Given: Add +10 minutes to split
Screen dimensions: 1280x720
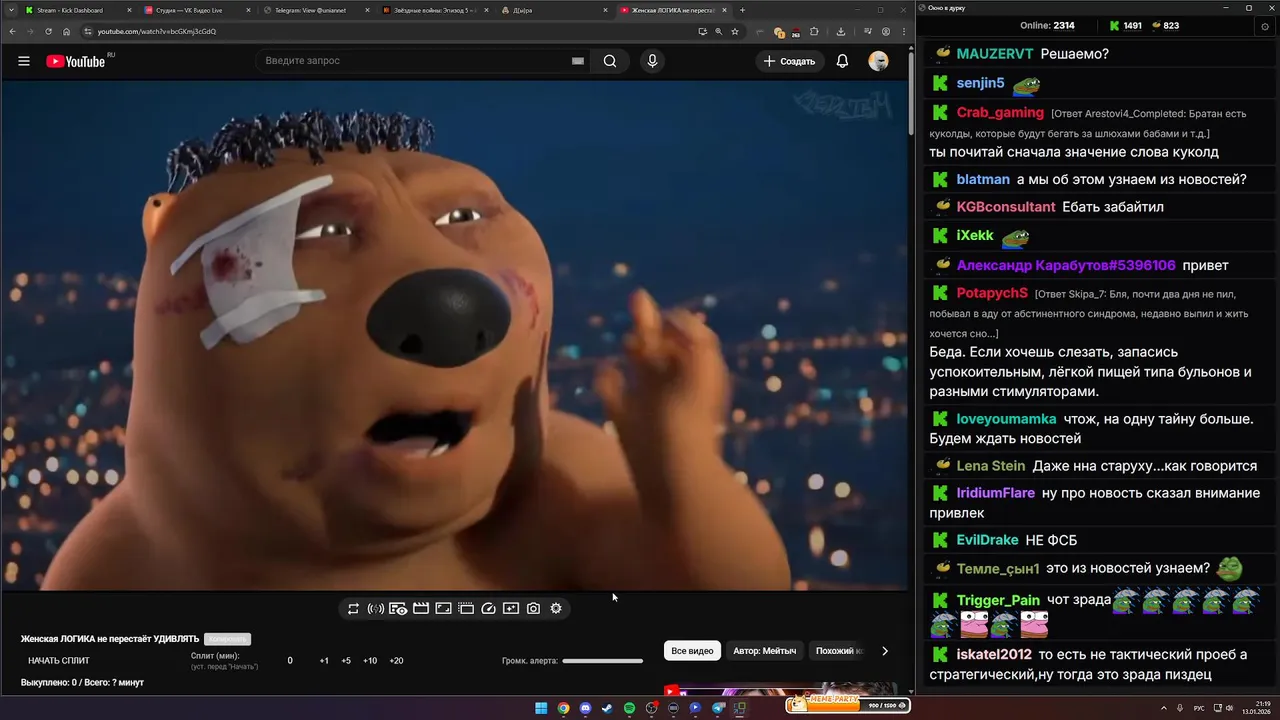Looking at the screenshot, I should point(370,661).
